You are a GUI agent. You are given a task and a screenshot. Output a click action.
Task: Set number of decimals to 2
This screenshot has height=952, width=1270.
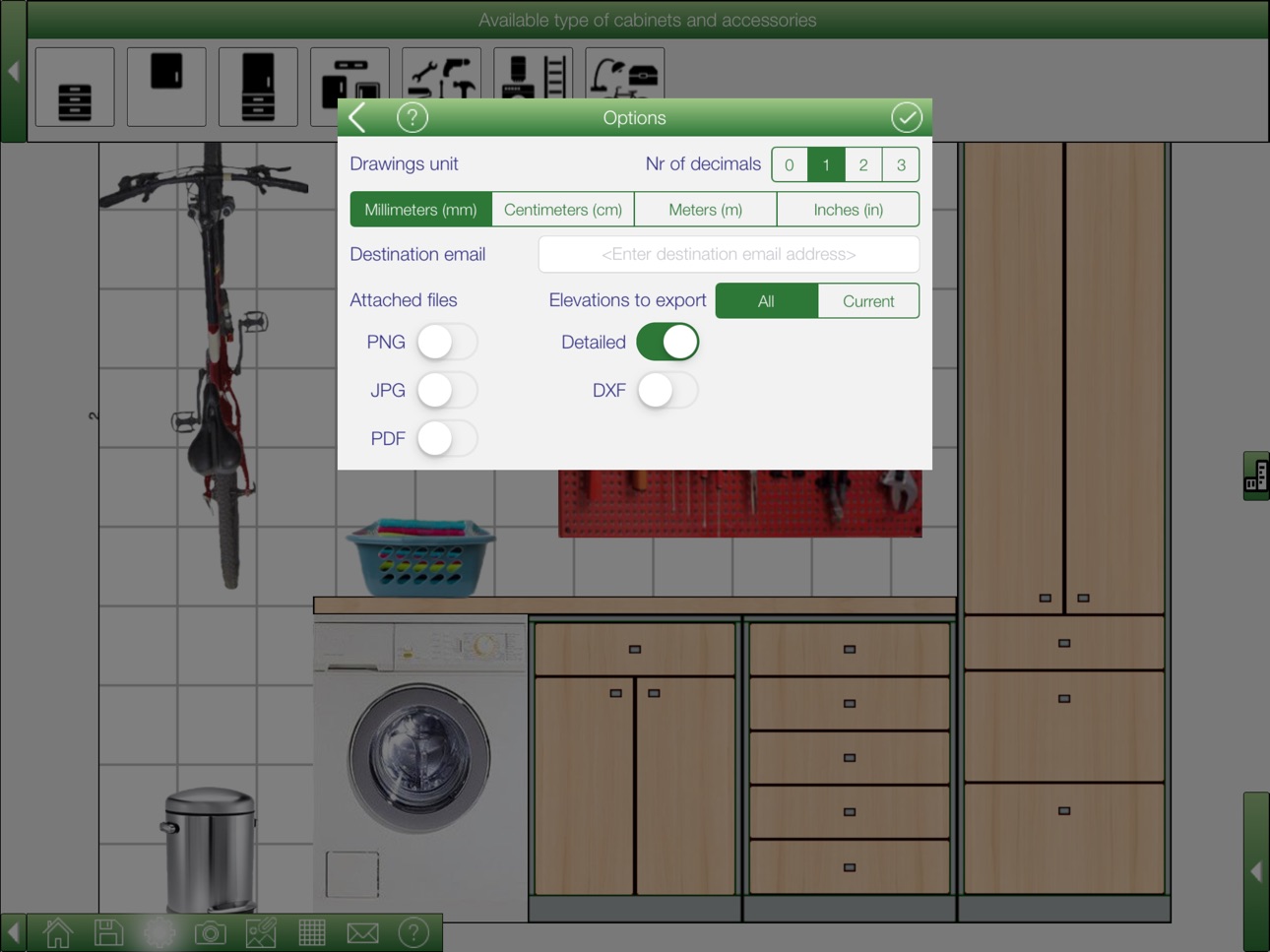coord(863,165)
